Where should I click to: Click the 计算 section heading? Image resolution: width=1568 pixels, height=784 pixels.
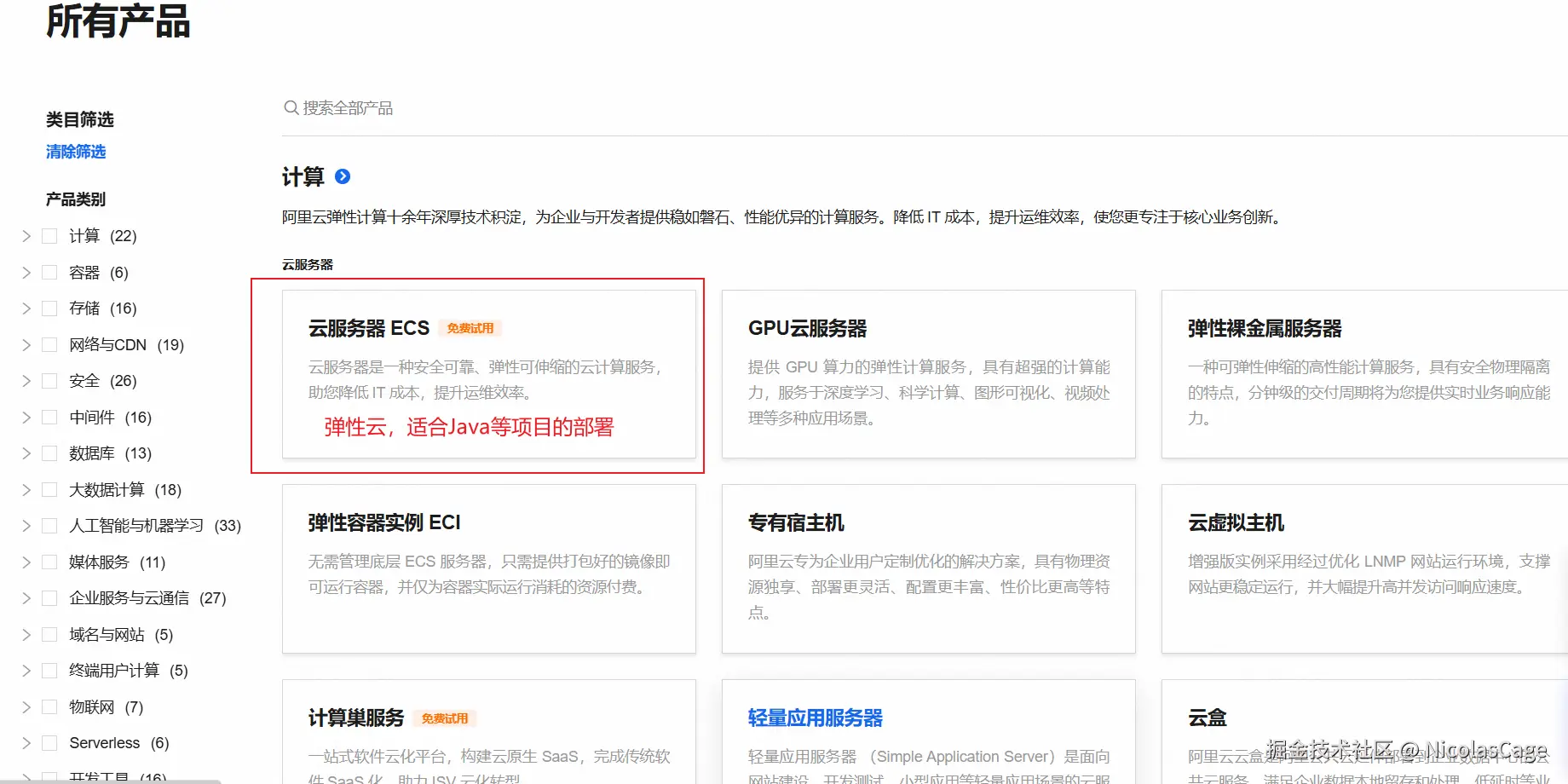303,177
